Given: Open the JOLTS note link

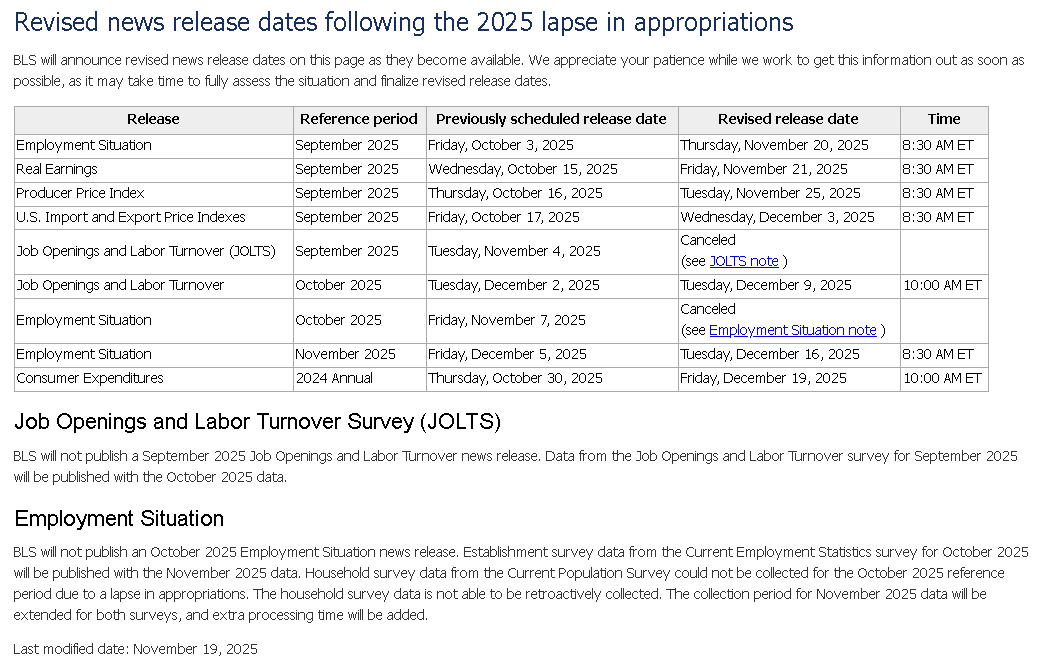Looking at the screenshot, I should tap(743, 261).
